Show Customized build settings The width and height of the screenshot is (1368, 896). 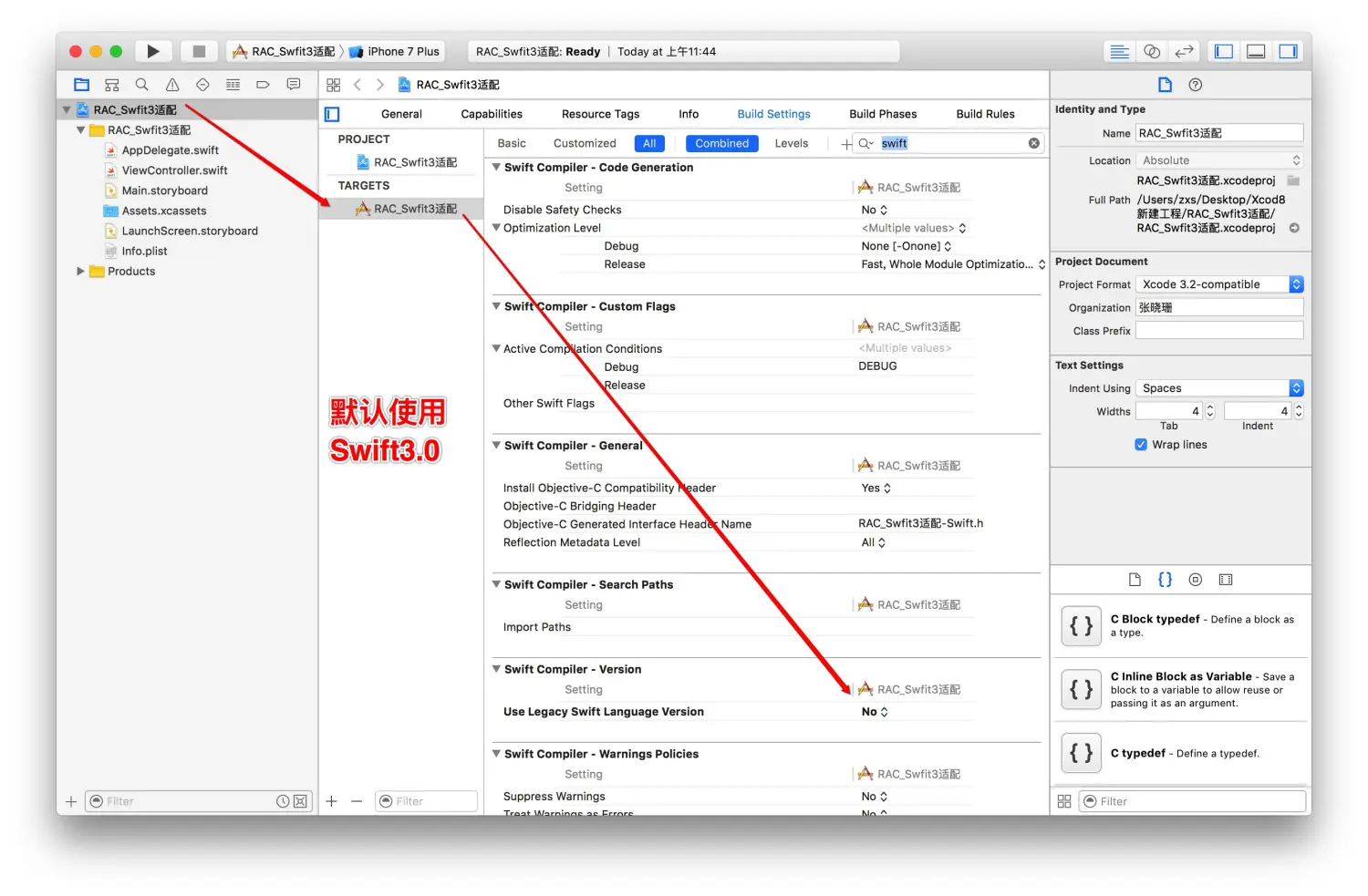(x=585, y=143)
